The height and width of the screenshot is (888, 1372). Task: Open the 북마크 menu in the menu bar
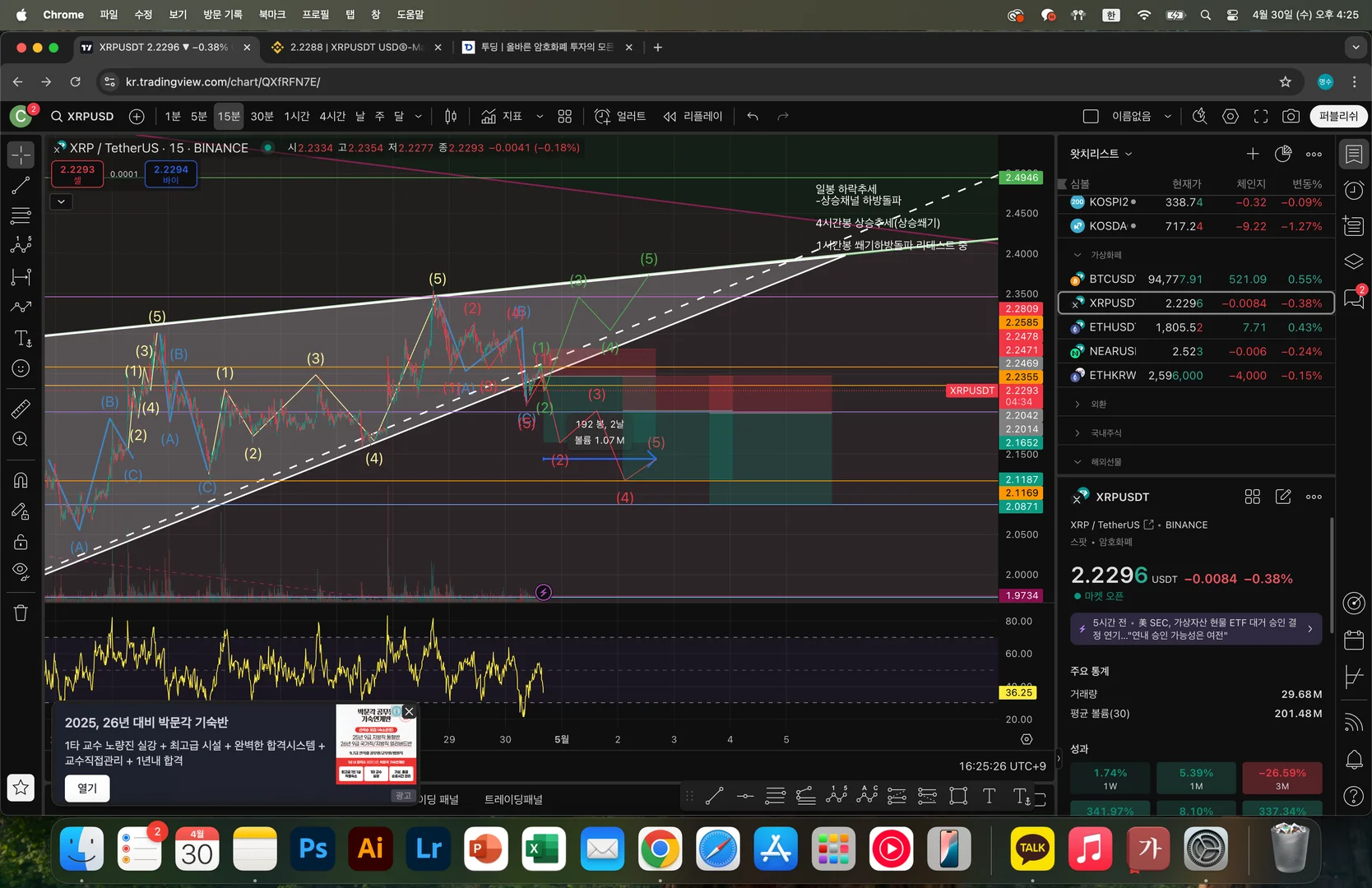tap(271, 15)
